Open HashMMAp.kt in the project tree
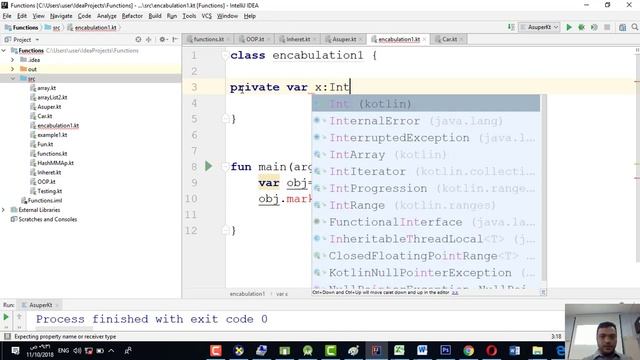 (x=55, y=163)
